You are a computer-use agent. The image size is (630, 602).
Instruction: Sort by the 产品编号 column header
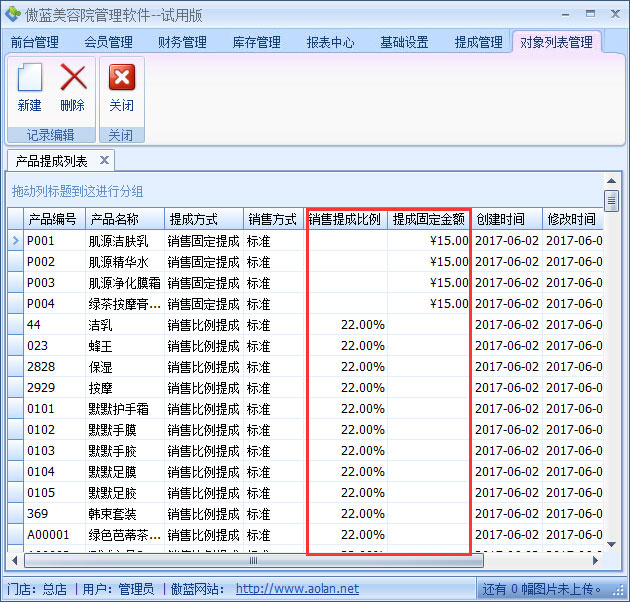coord(53,219)
